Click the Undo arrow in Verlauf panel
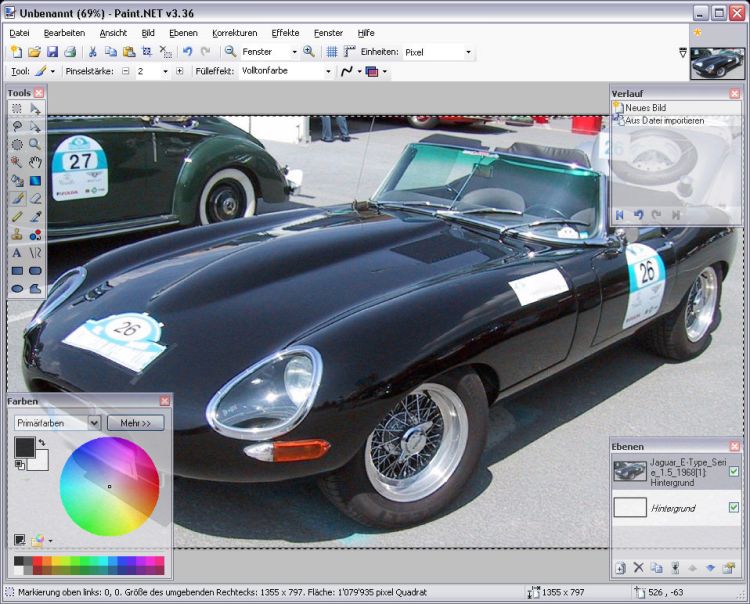 [638, 215]
